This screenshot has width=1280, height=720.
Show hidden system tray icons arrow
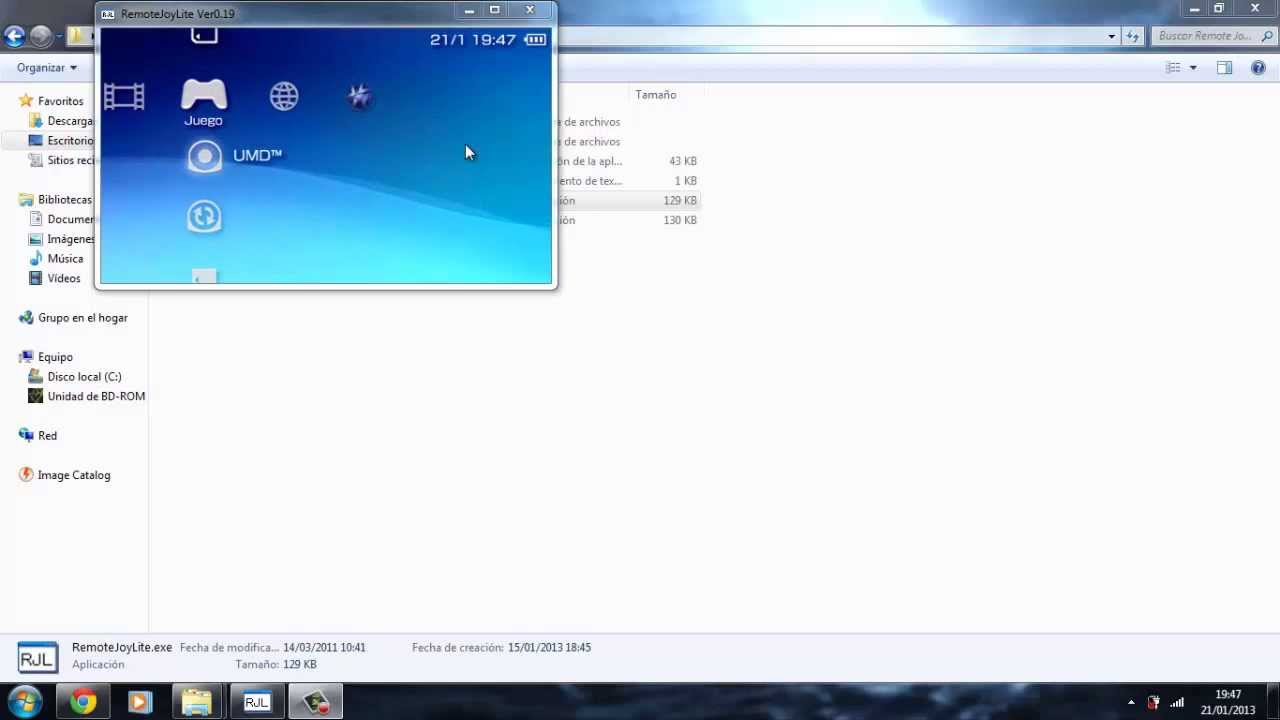pyautogui.click(x=1131, y=702)
